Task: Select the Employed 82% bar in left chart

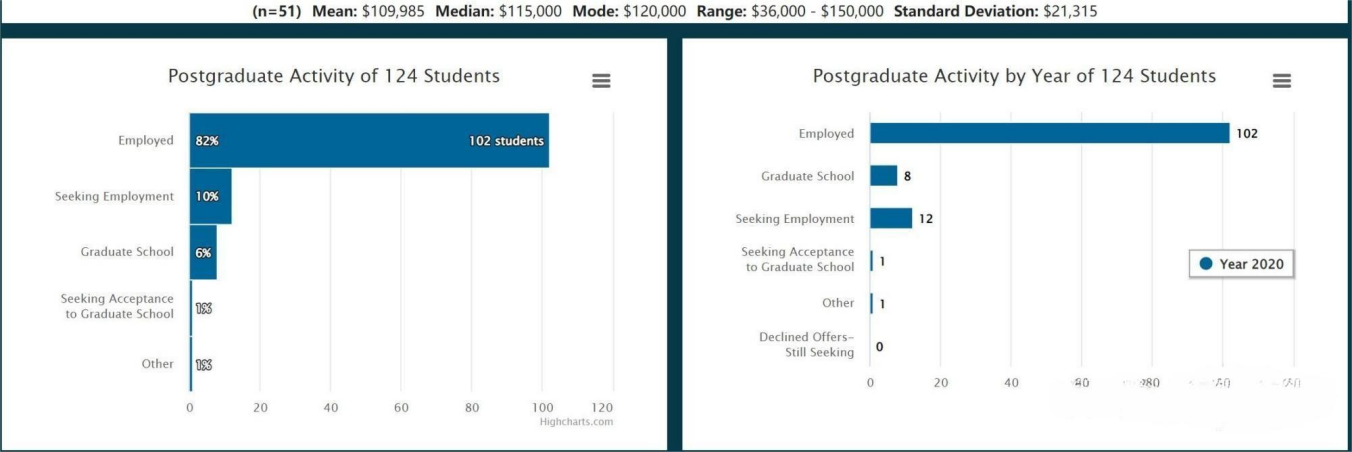Action: tap(369, 141)
